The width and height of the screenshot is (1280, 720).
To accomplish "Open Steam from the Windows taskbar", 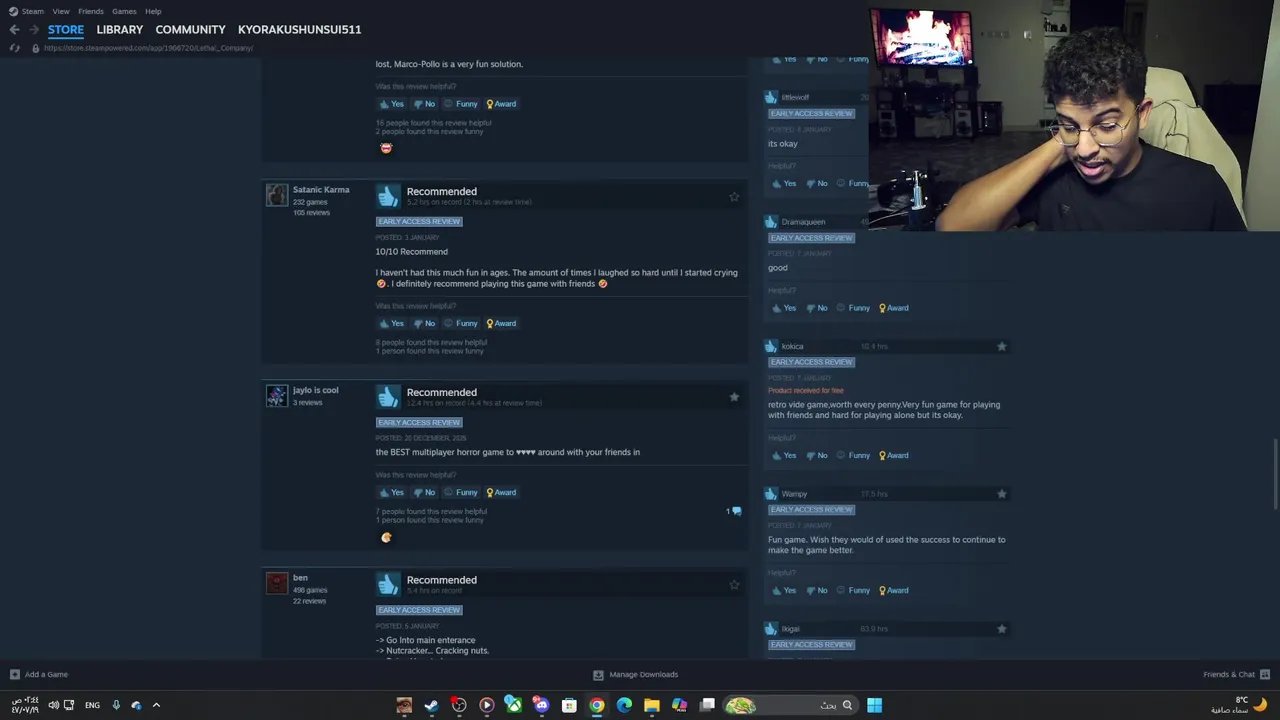I will point(431,705).
